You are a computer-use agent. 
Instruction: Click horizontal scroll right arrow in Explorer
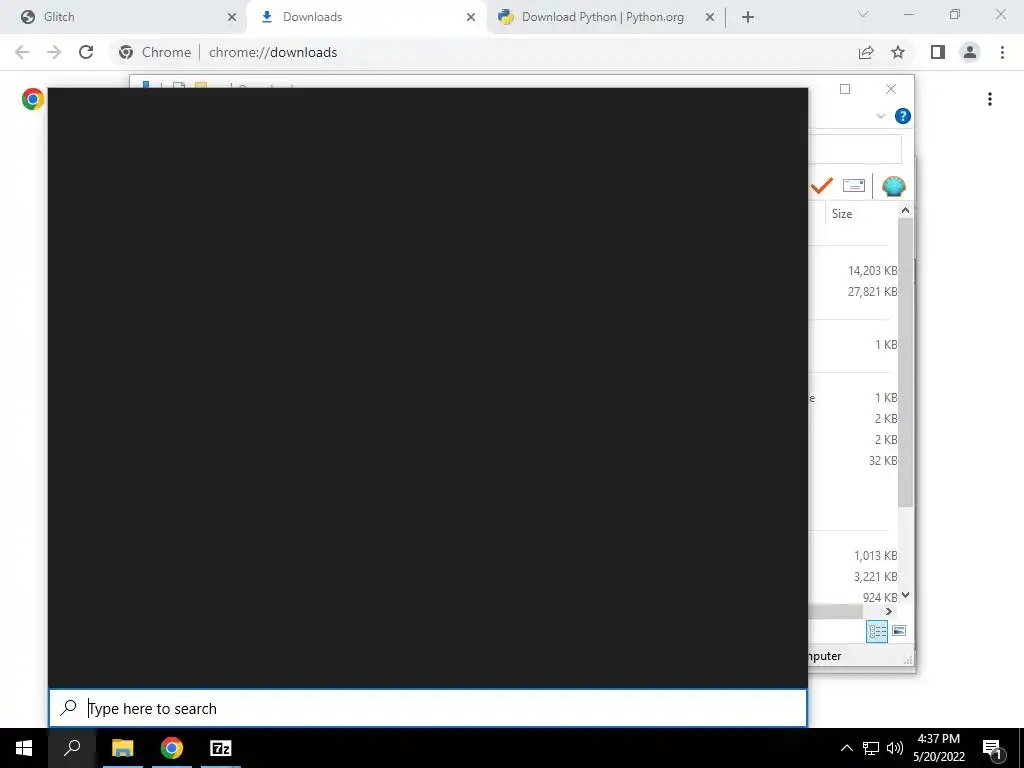click(888, 611)
